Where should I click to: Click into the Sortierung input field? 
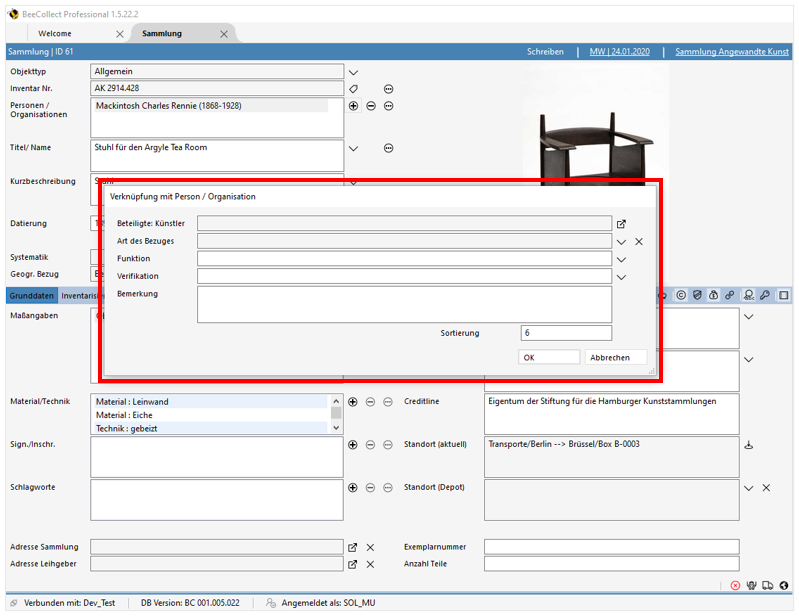click(x=566, y=333)
